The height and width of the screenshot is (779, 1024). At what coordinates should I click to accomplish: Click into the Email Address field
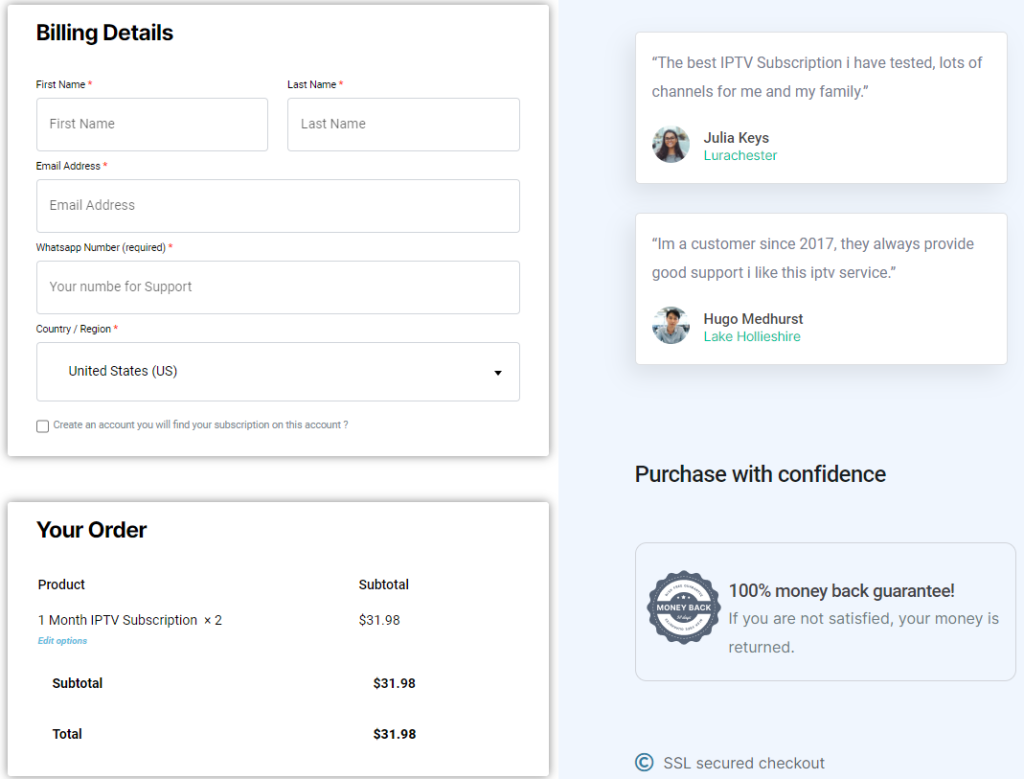coord(277,206)
